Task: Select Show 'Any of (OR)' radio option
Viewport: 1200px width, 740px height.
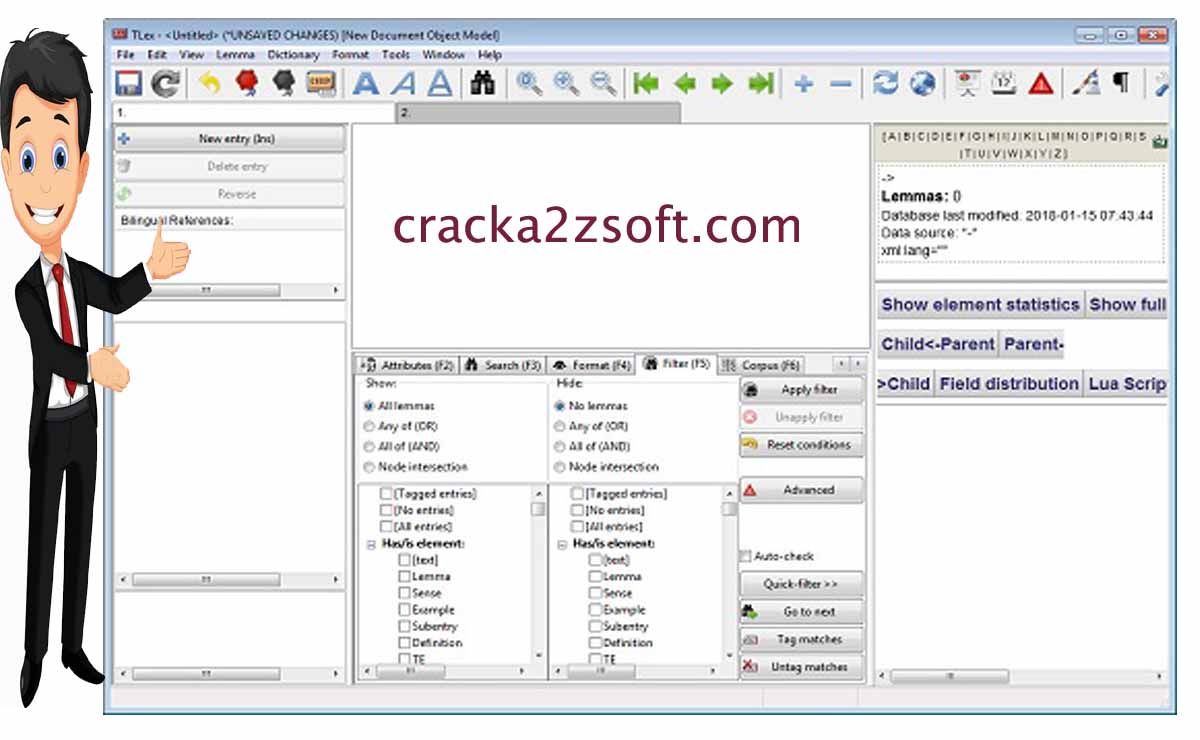Action: [x=369, y=426]
